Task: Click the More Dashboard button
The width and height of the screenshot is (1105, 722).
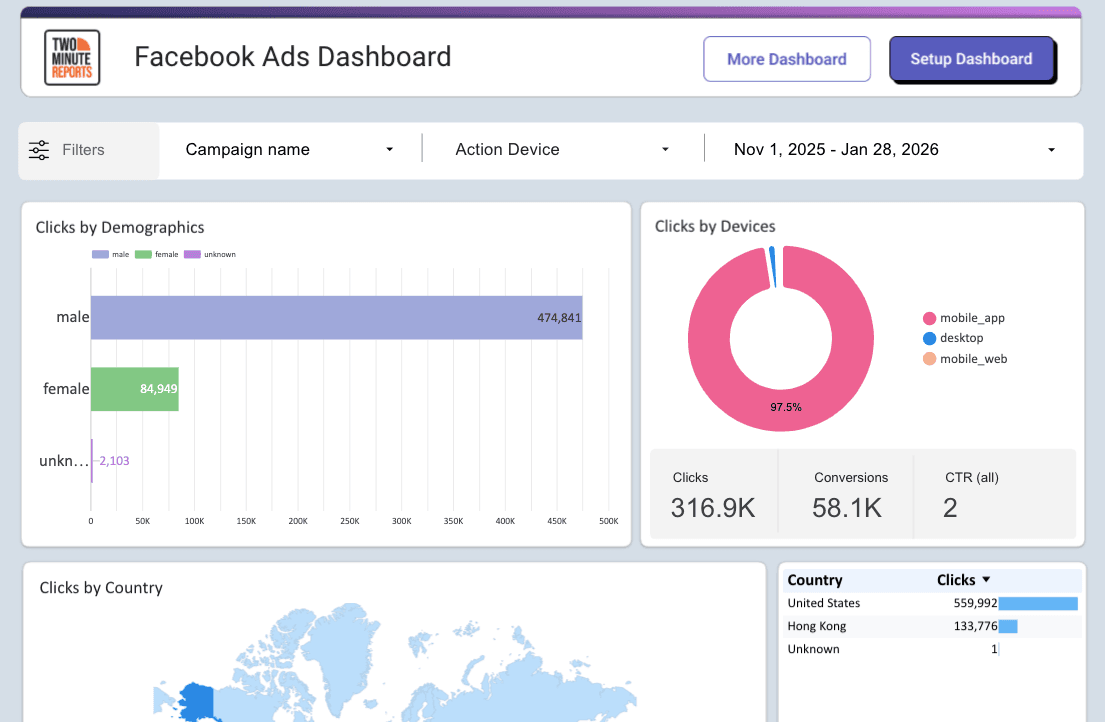Action: coord(787,59)
